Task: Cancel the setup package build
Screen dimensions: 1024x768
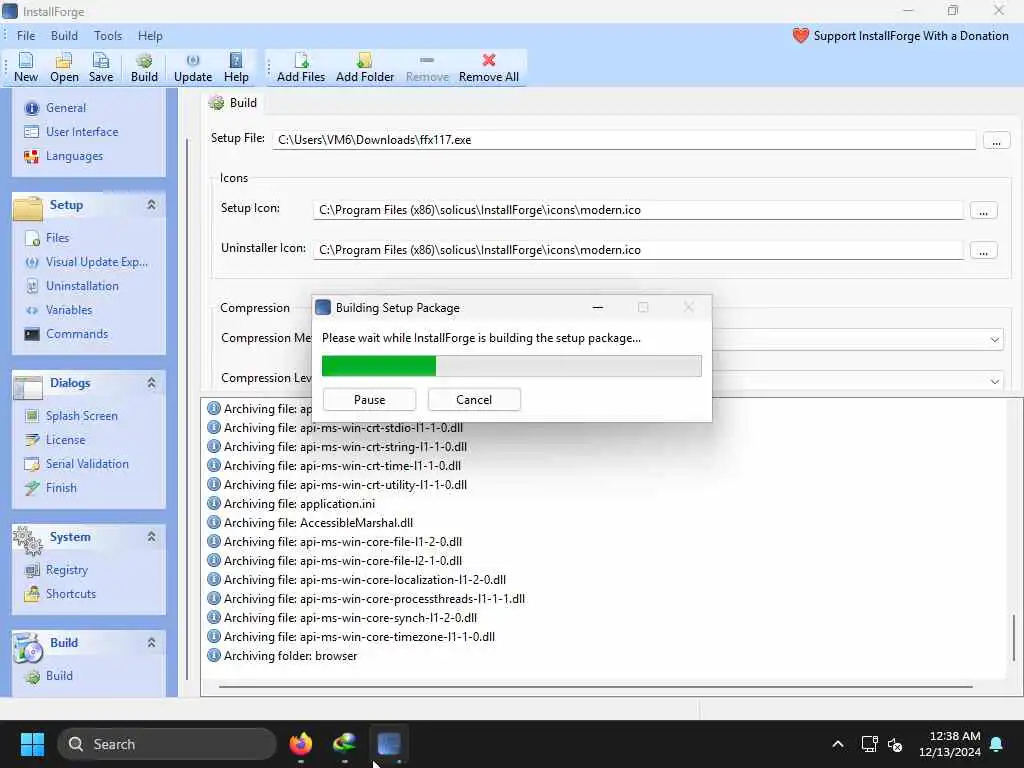Action: (474, 400)
